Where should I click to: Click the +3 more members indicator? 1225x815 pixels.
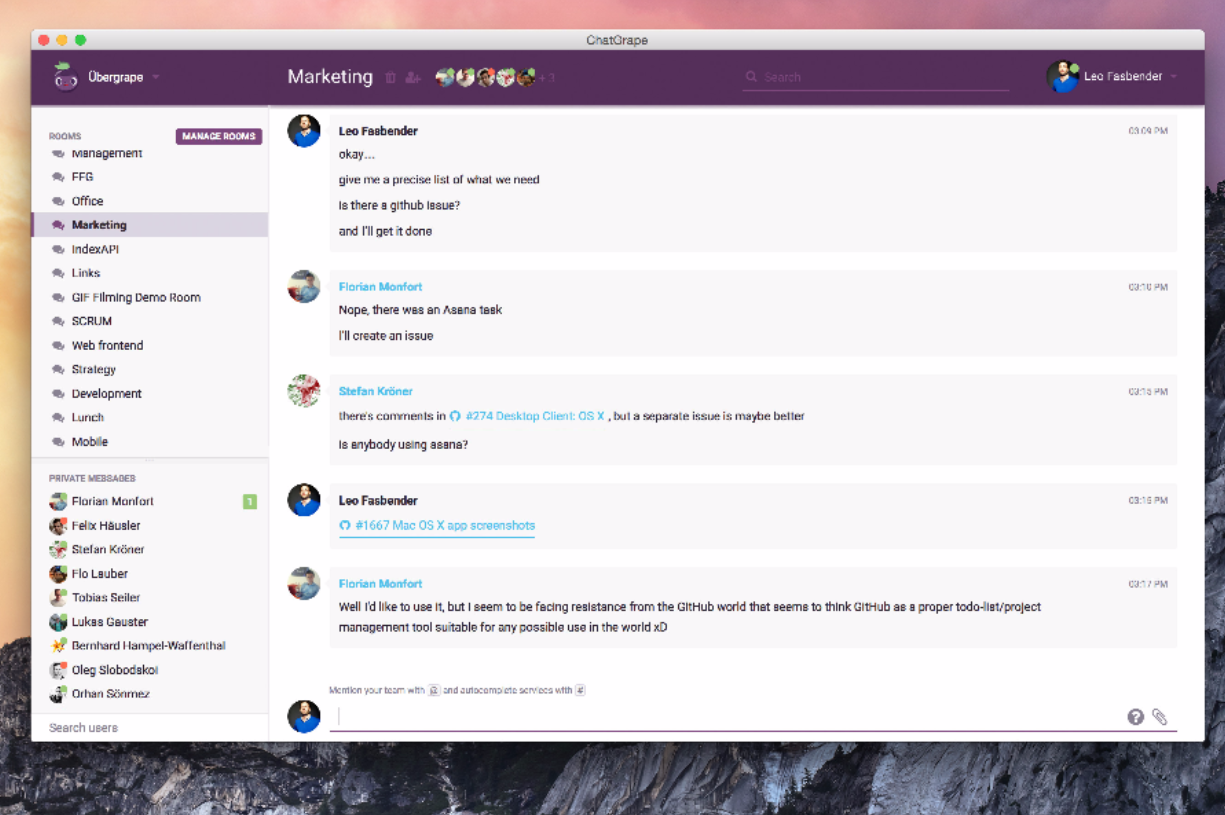pos(547,78)
